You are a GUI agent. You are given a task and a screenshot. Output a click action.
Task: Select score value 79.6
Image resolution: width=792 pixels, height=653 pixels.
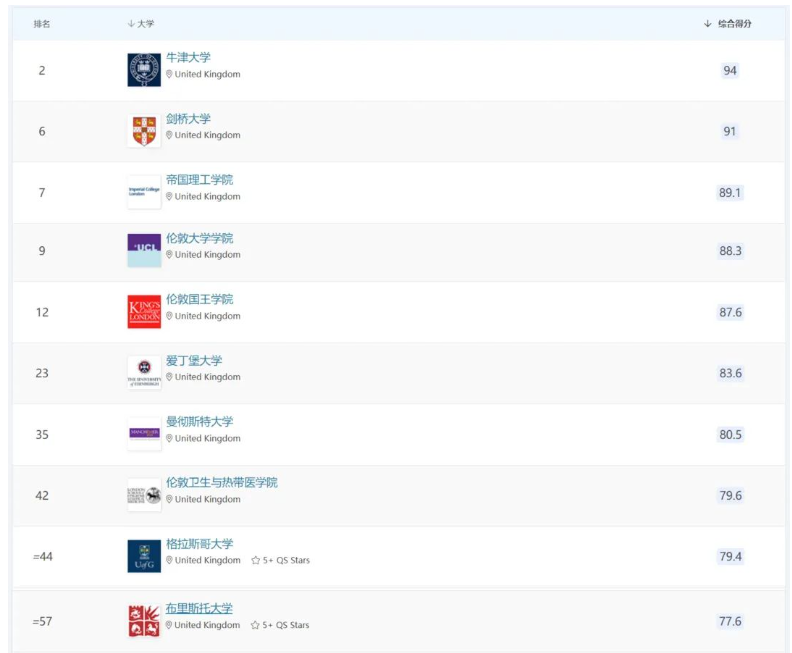point(730,495)
